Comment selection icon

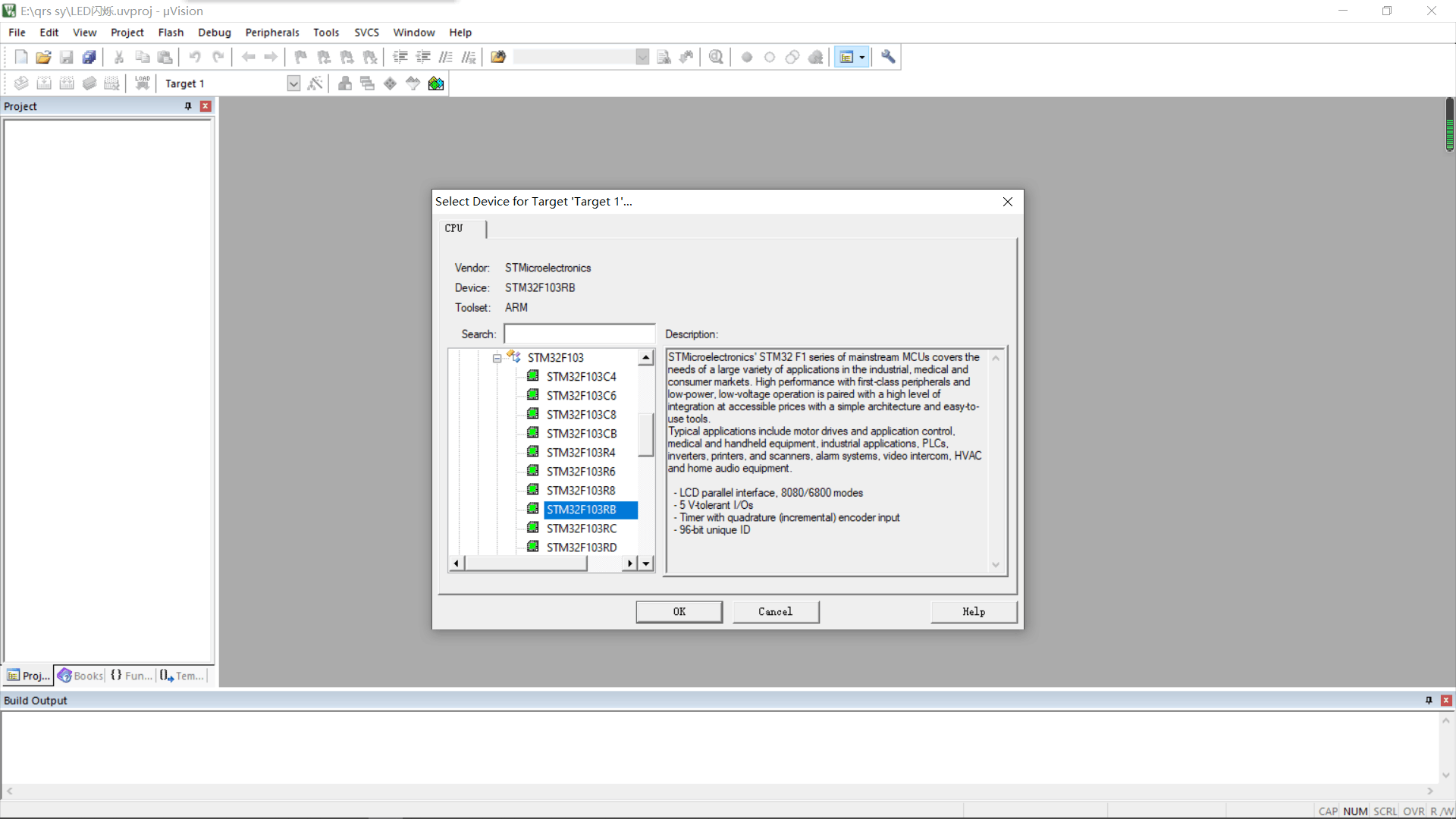click(x=446, y=57)
